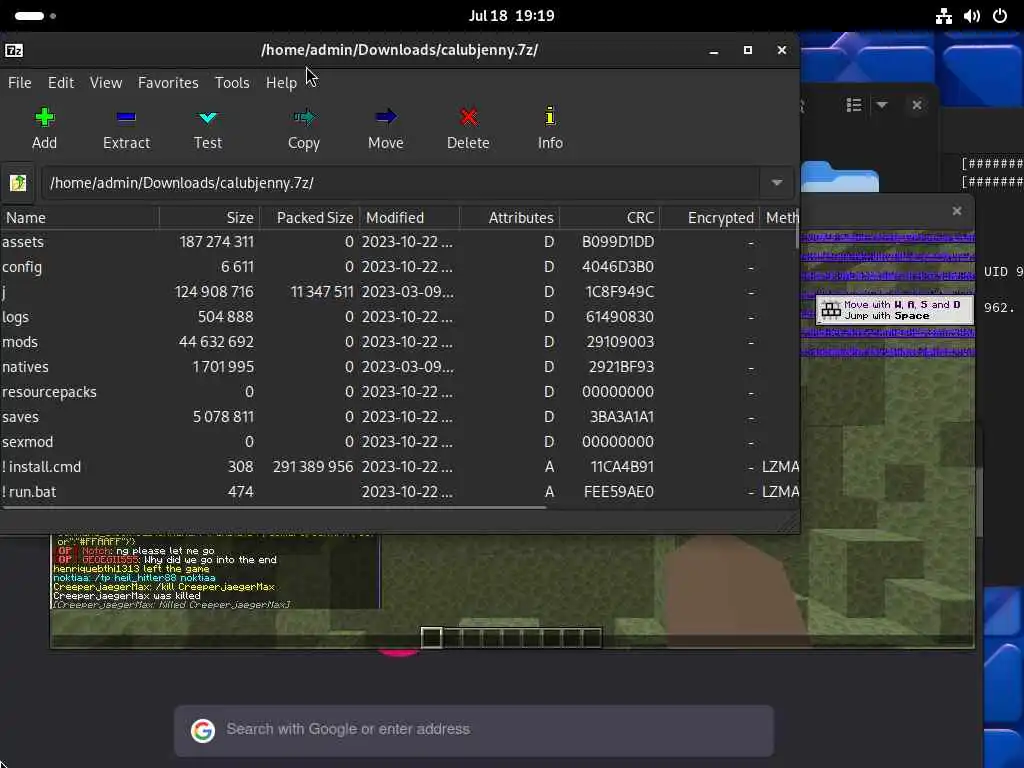Click the 7z application icon in titlebar
This screenshot has width=1024, height=768.
[14, 50]
